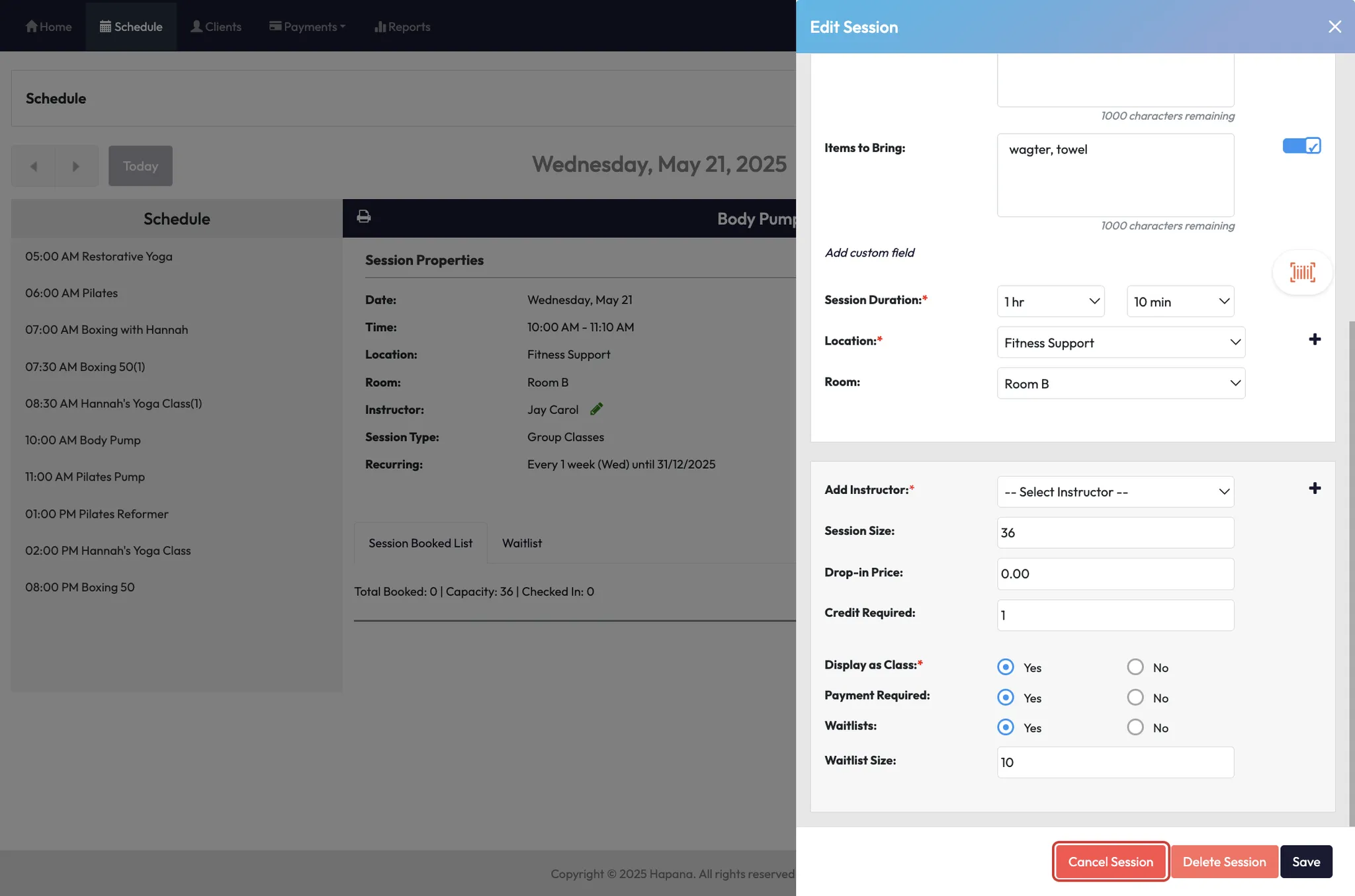The width and height of the screenshot is (1355, 896).
Task: Click the Cancel Session button
Action: 1110,862
